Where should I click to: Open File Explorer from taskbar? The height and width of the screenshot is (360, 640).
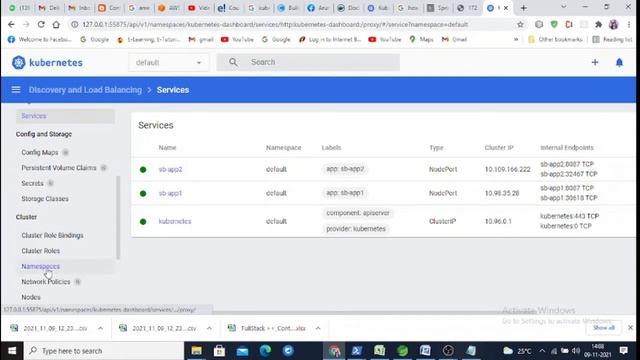coord(196,351)
